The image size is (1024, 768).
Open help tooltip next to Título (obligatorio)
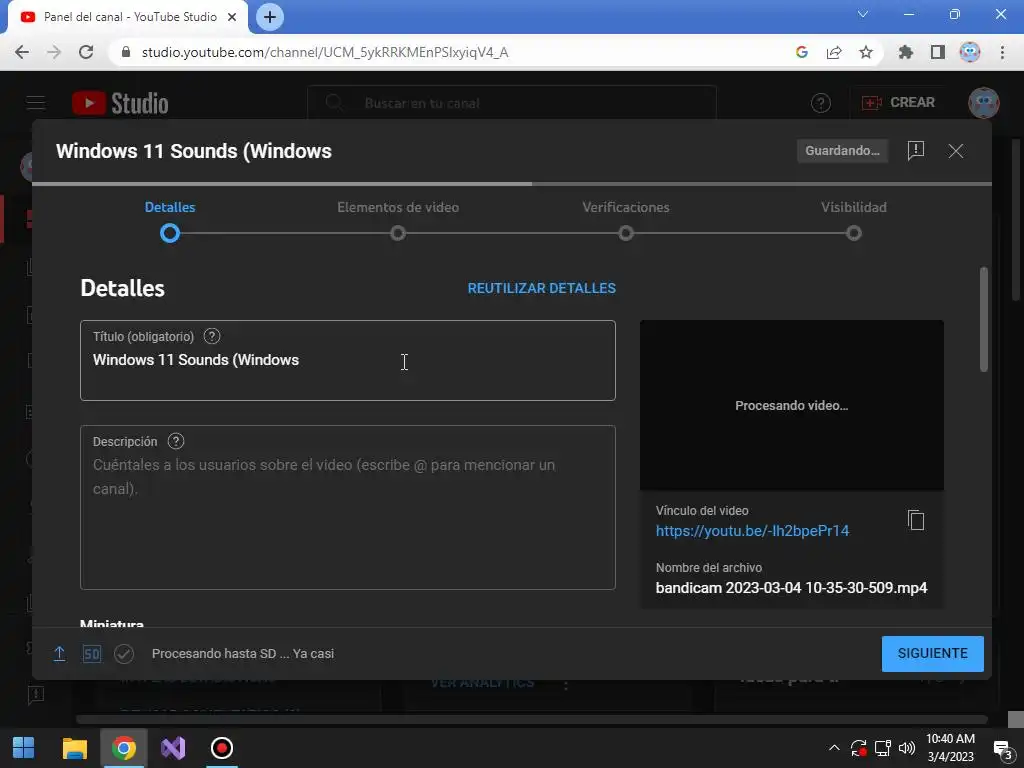tap(212, 336)
